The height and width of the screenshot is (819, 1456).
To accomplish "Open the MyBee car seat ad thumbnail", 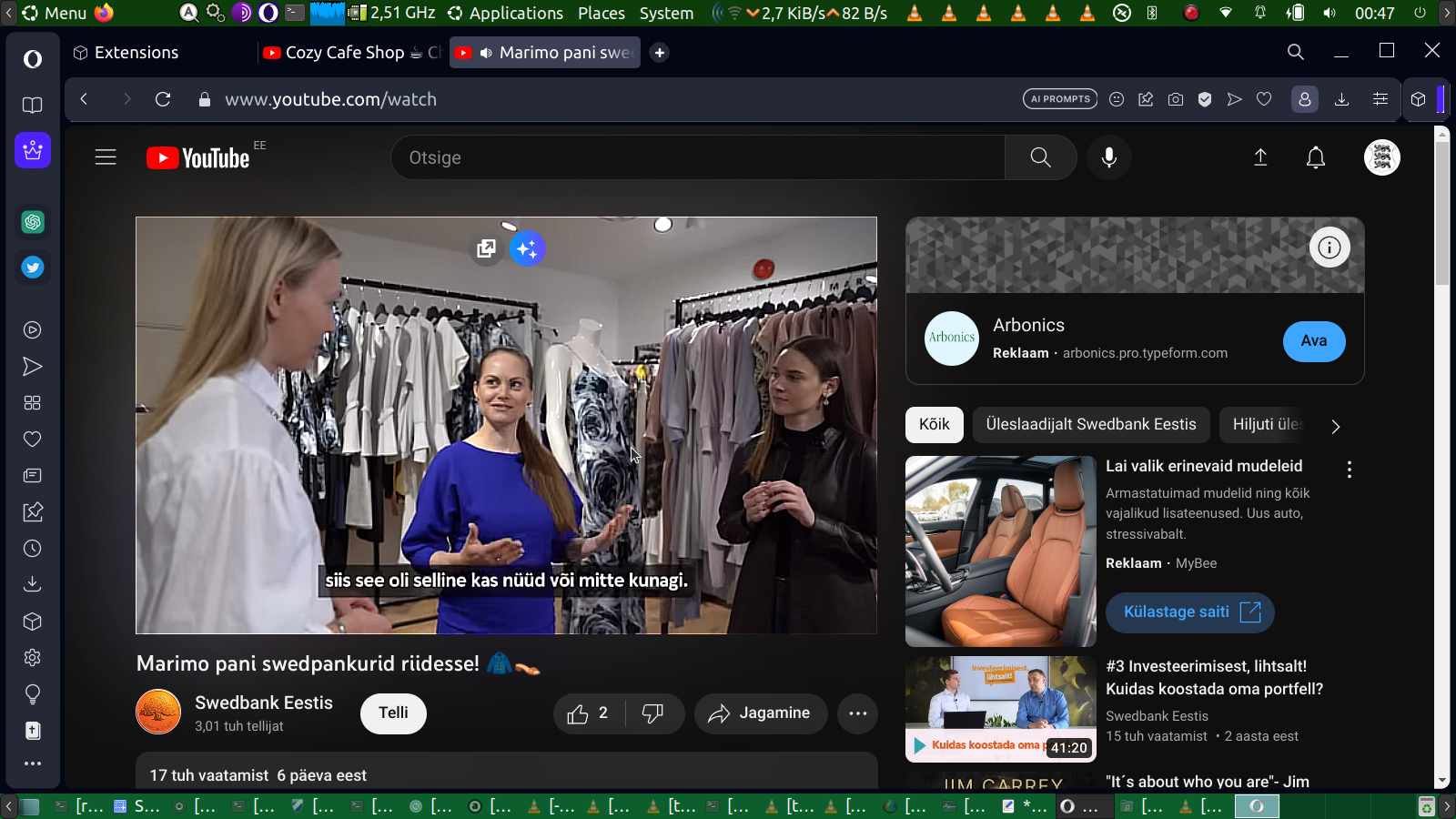I will click(1001, 551).
